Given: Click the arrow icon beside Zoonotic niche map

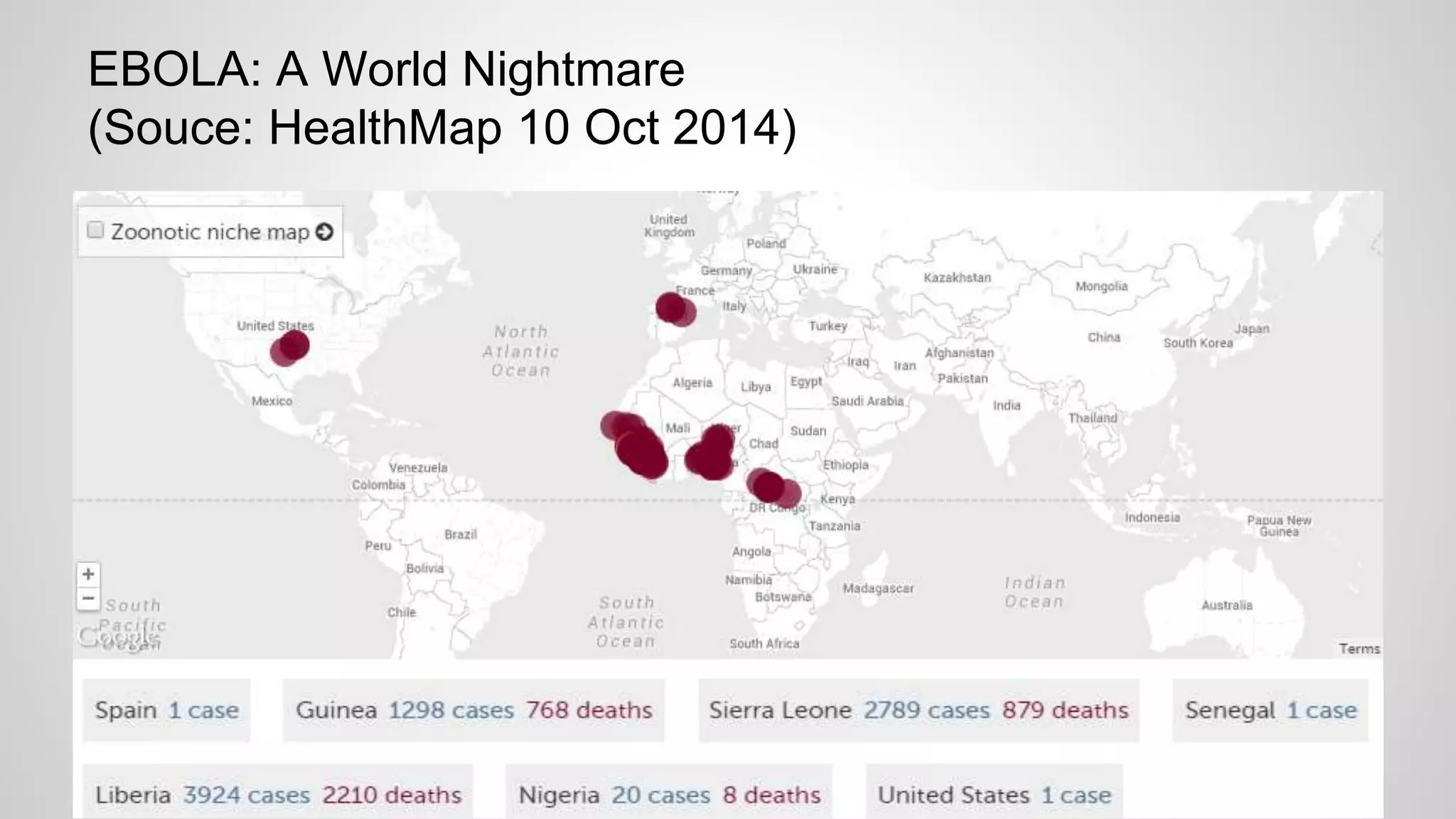Looking at the screenshot, I should click(x=324, y=232).
